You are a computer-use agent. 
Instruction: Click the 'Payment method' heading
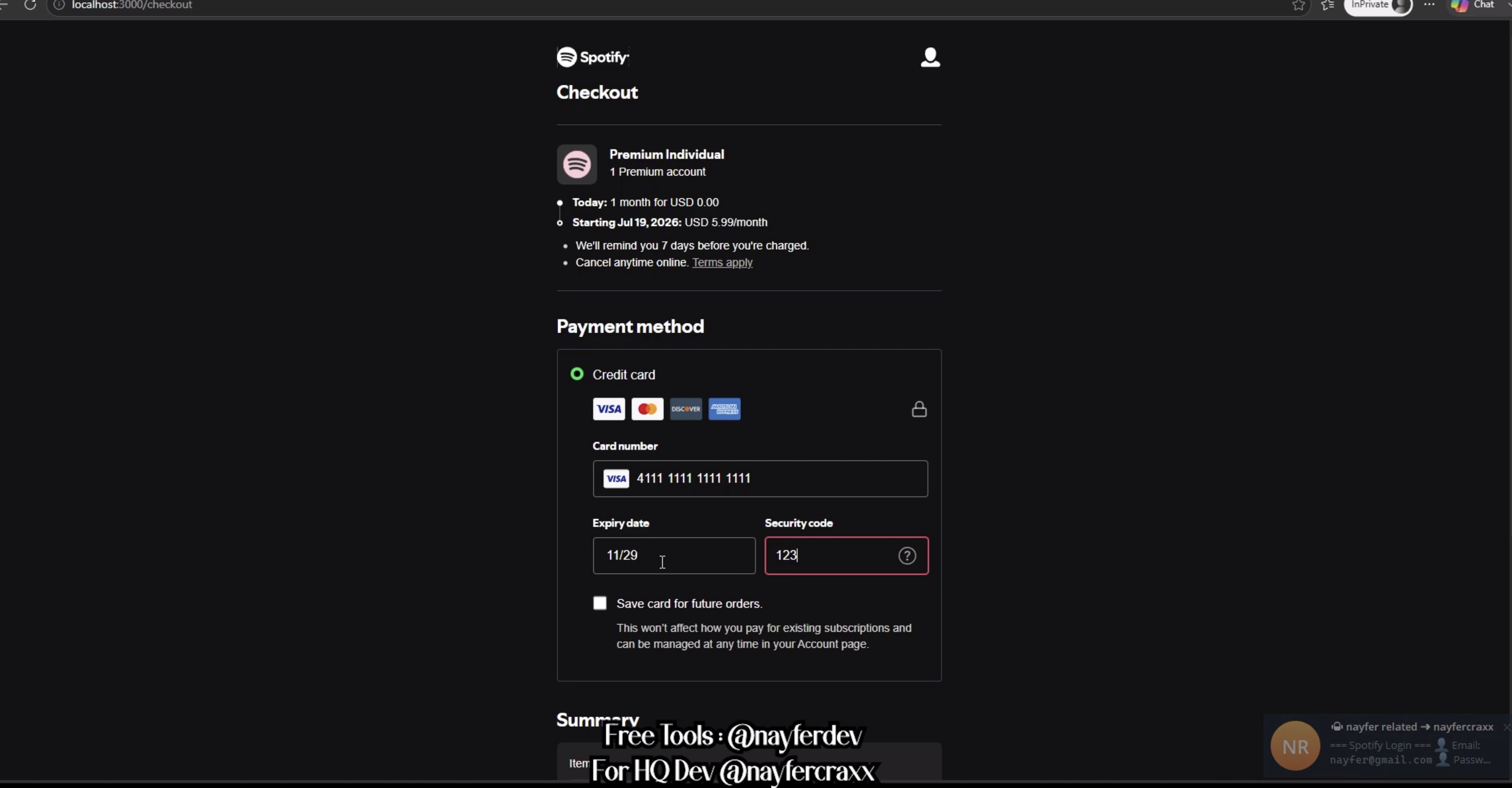tap(630, 326)
